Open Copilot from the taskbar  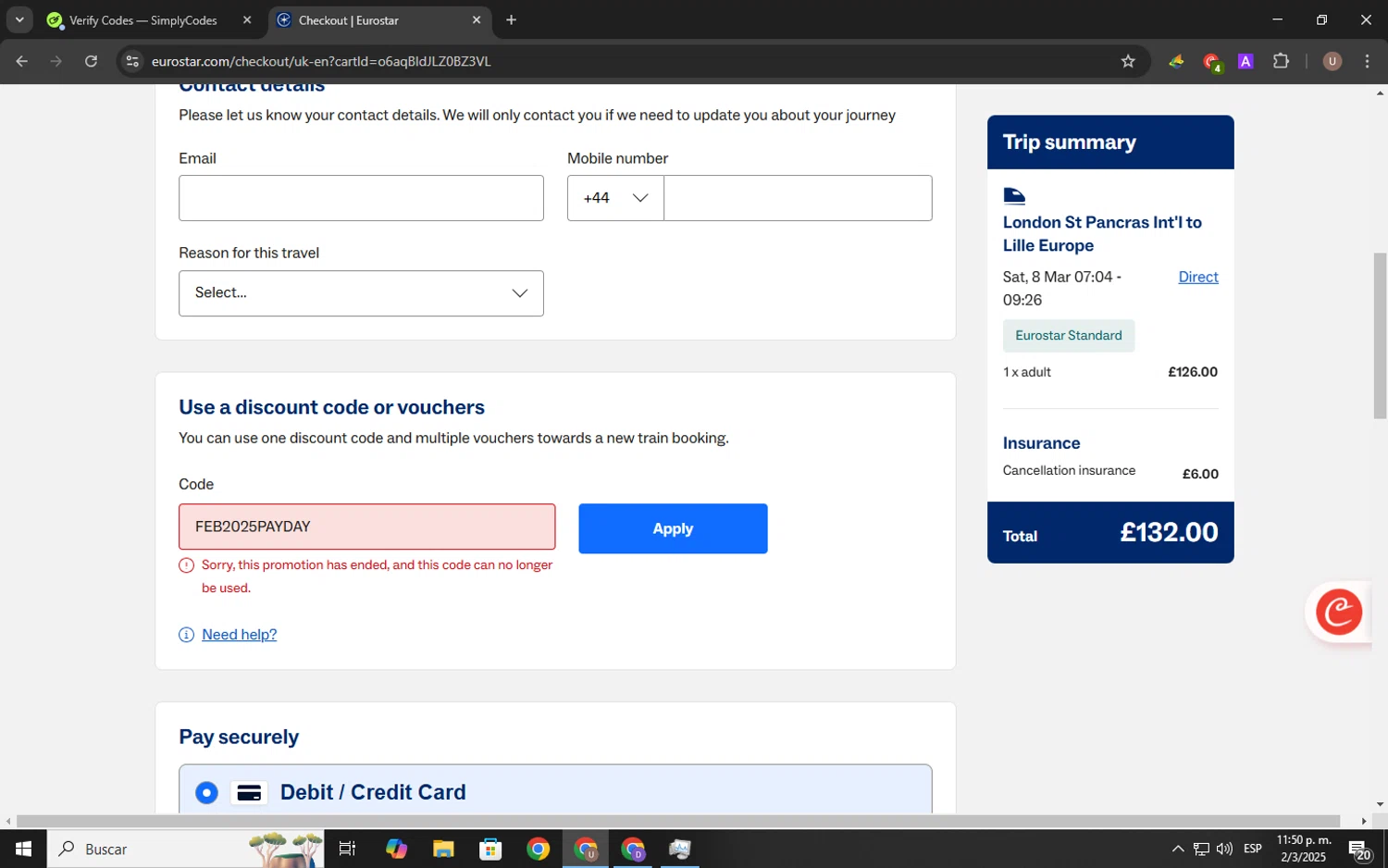[x=396, y=849]
